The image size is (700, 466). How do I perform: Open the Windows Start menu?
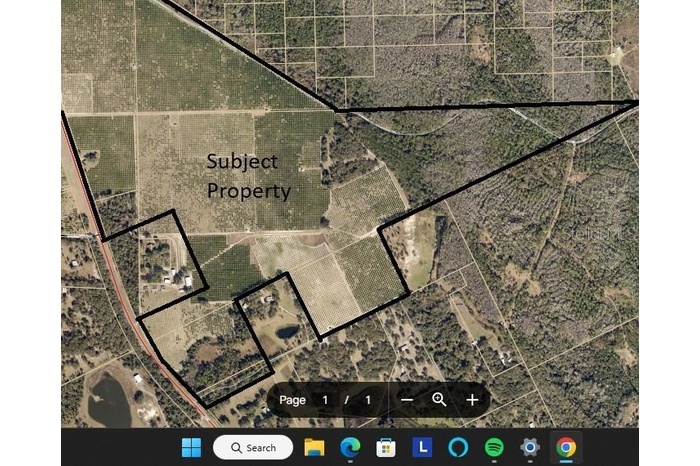[x=192, y=447]
